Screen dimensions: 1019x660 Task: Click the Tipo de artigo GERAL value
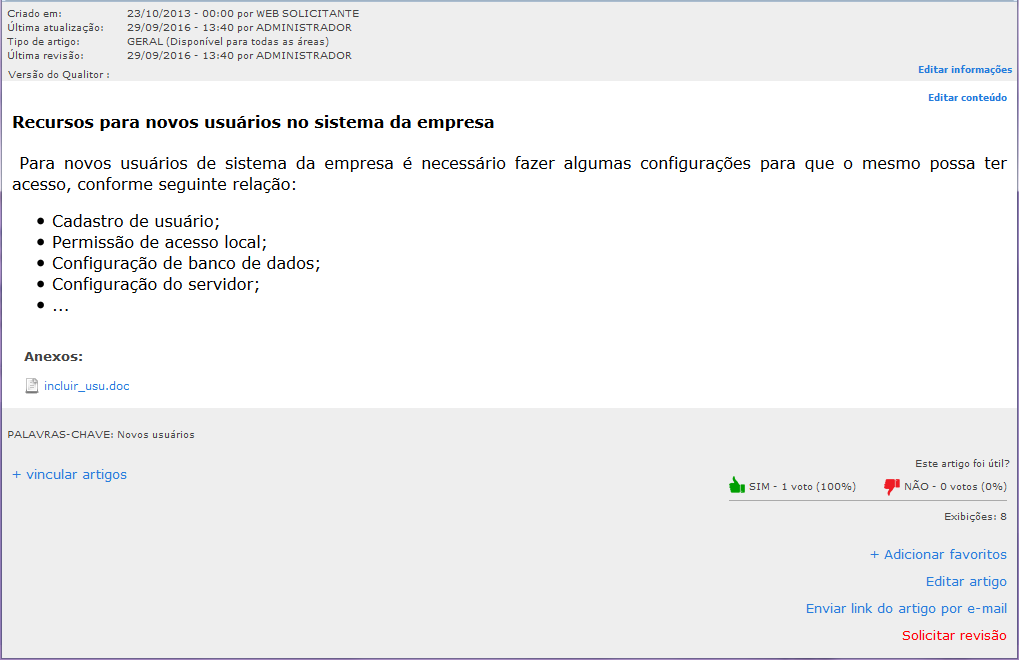pos(228,42)
